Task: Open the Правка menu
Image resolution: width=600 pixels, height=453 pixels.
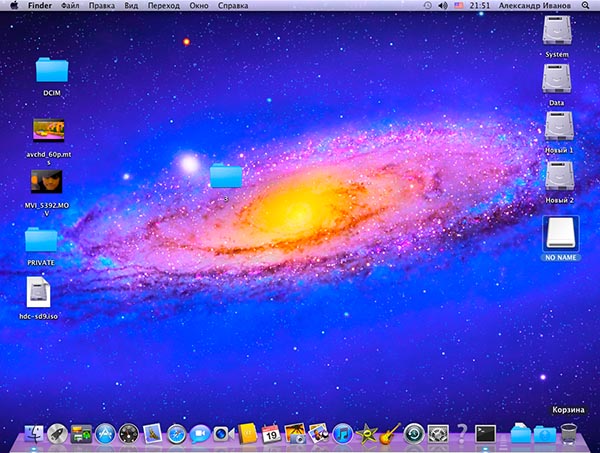Action: (101, 5)
